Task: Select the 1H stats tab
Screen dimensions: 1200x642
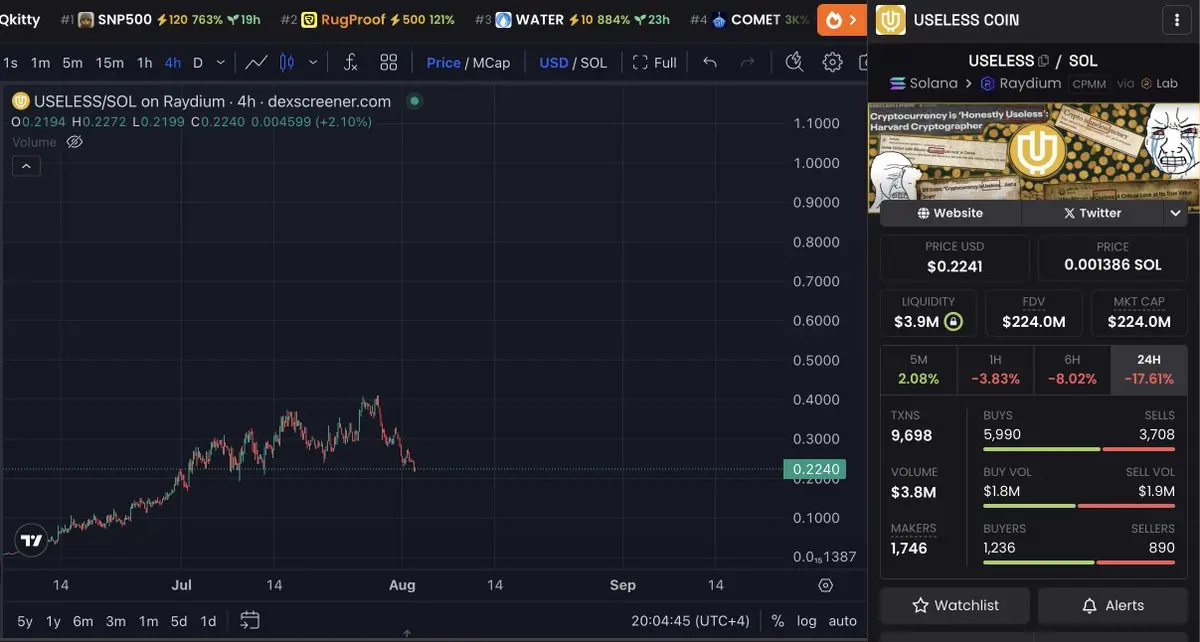Action: pyautogui.click(x=995, y=370)
